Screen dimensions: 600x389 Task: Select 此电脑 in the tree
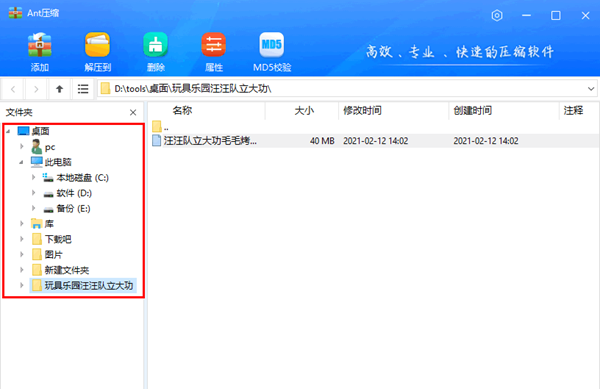point(51,162)
